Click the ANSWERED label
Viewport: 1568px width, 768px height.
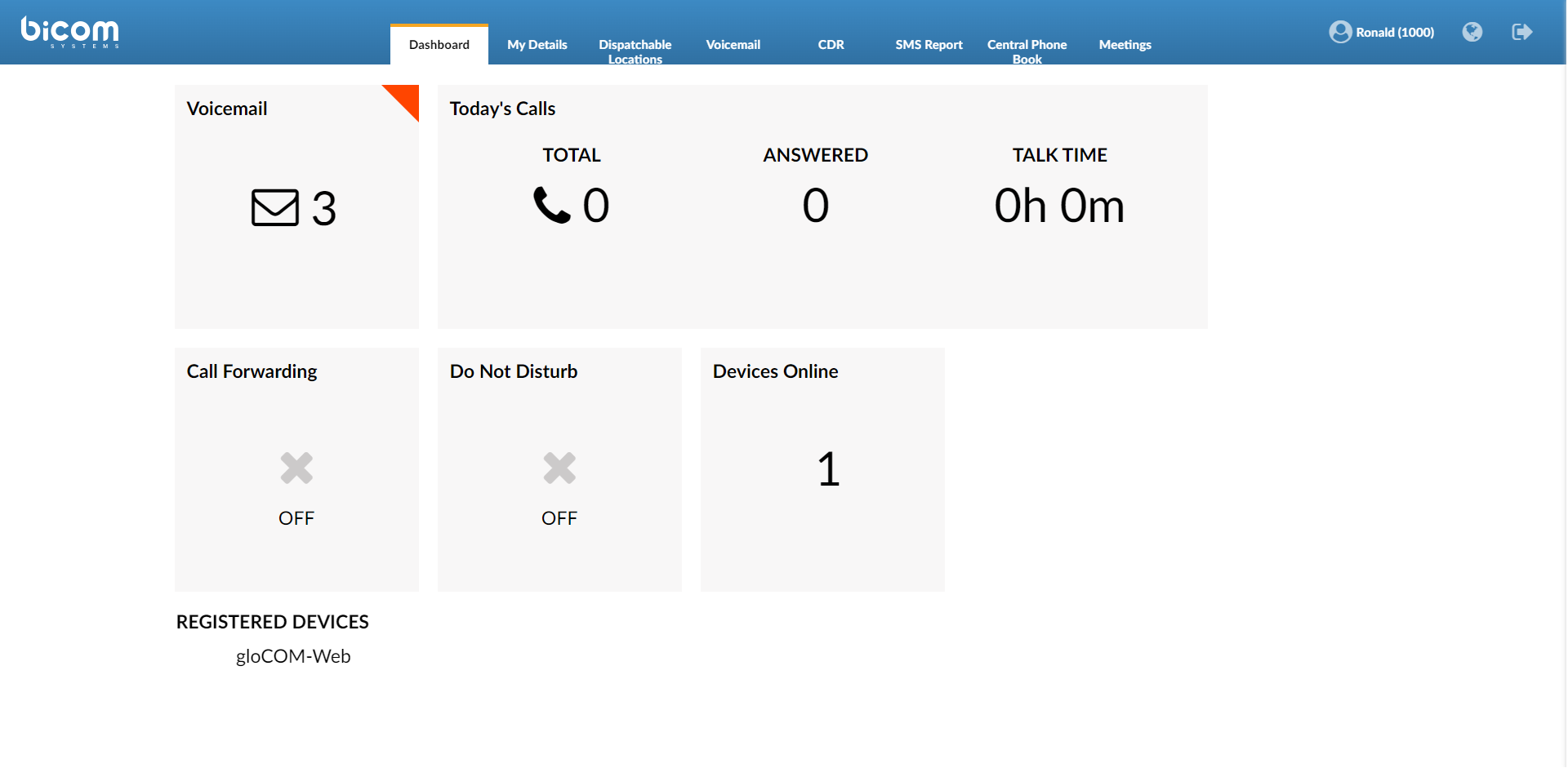click(816, 155)
